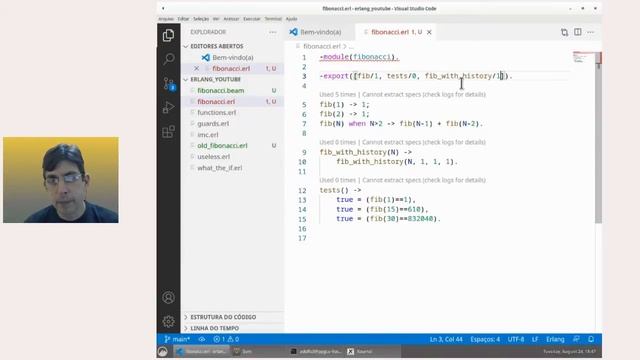Click fibonacci.erl in the breadcrumb path
Viewport: 640px width, 360px height.
click(x=322, y=47)
